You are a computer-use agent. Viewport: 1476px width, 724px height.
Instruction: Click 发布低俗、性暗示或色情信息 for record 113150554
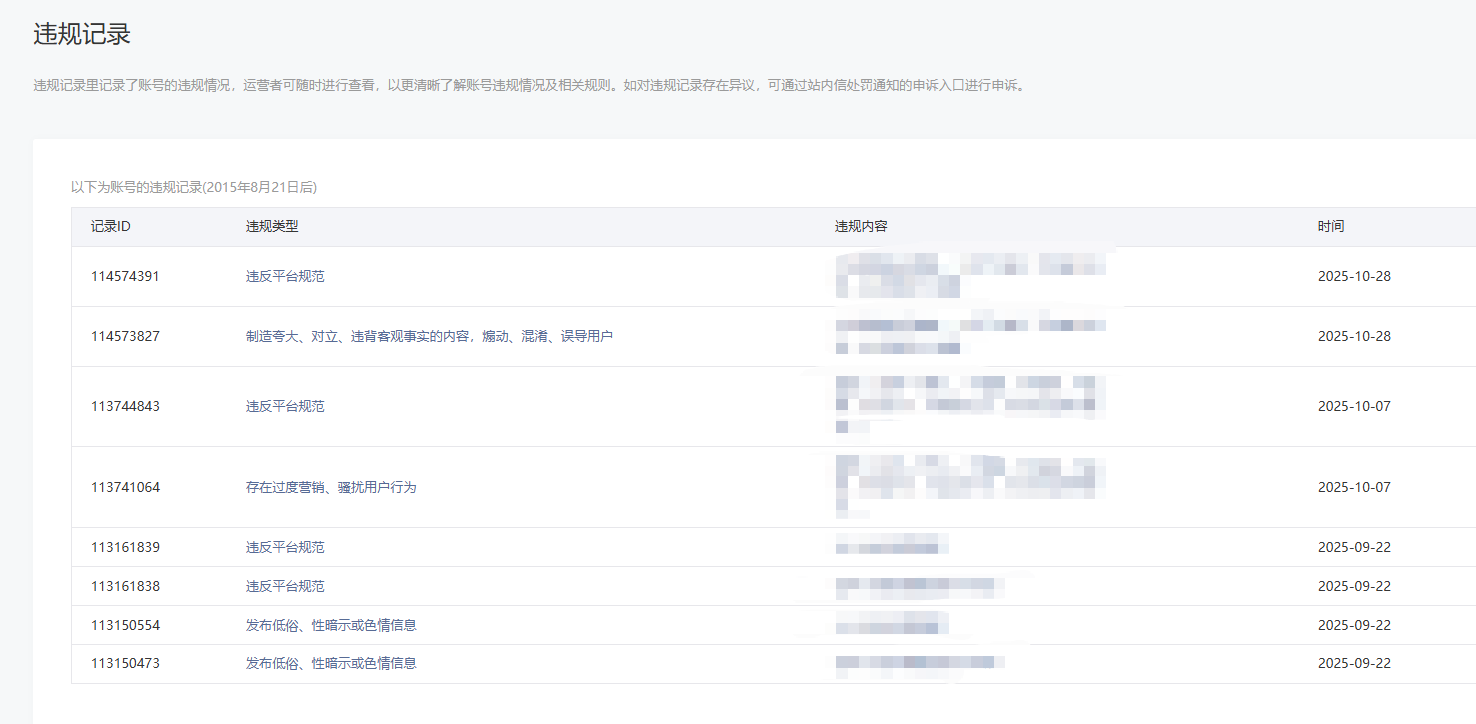coord(331,625)
